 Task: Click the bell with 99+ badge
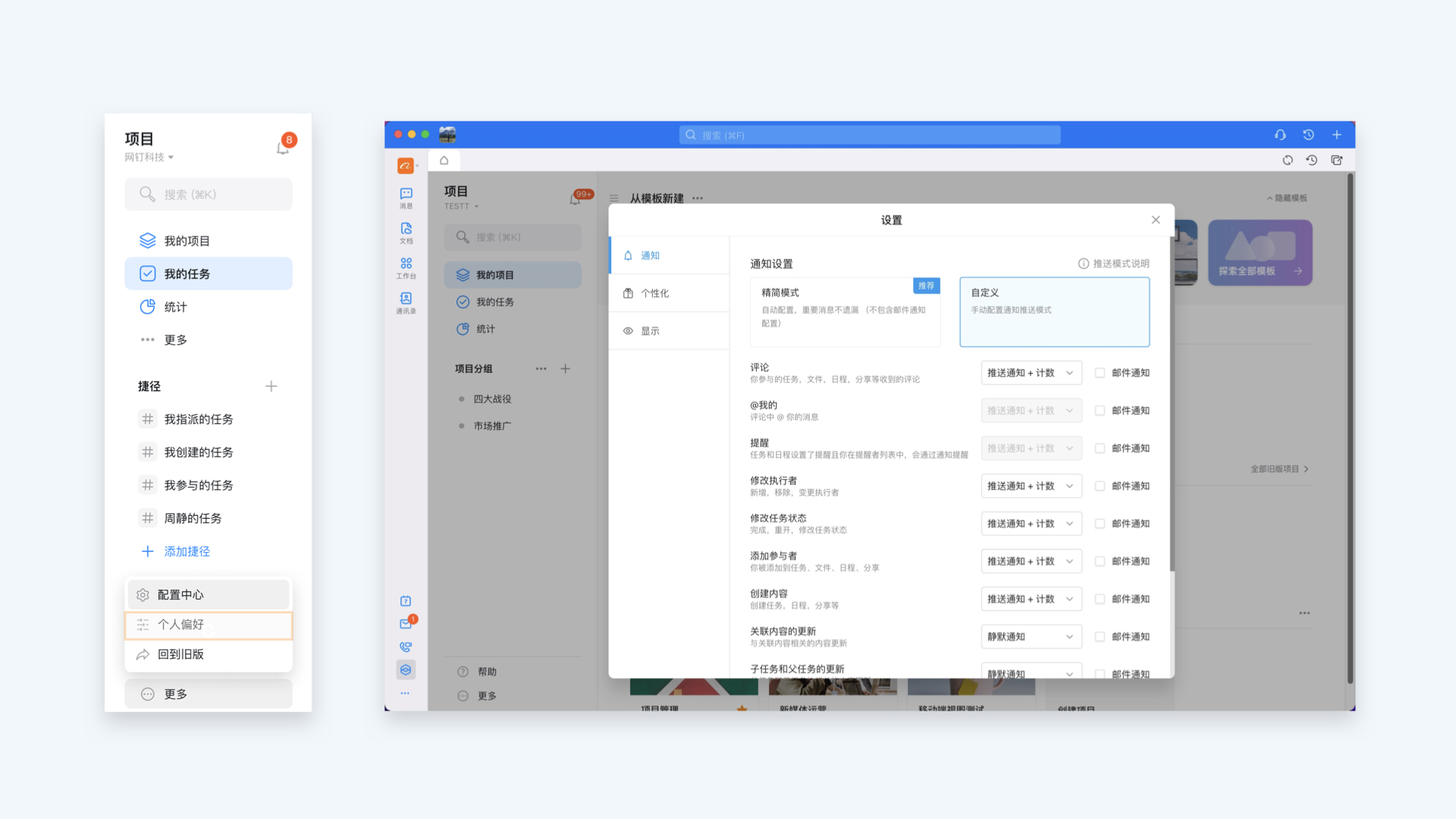coord(576,198)
